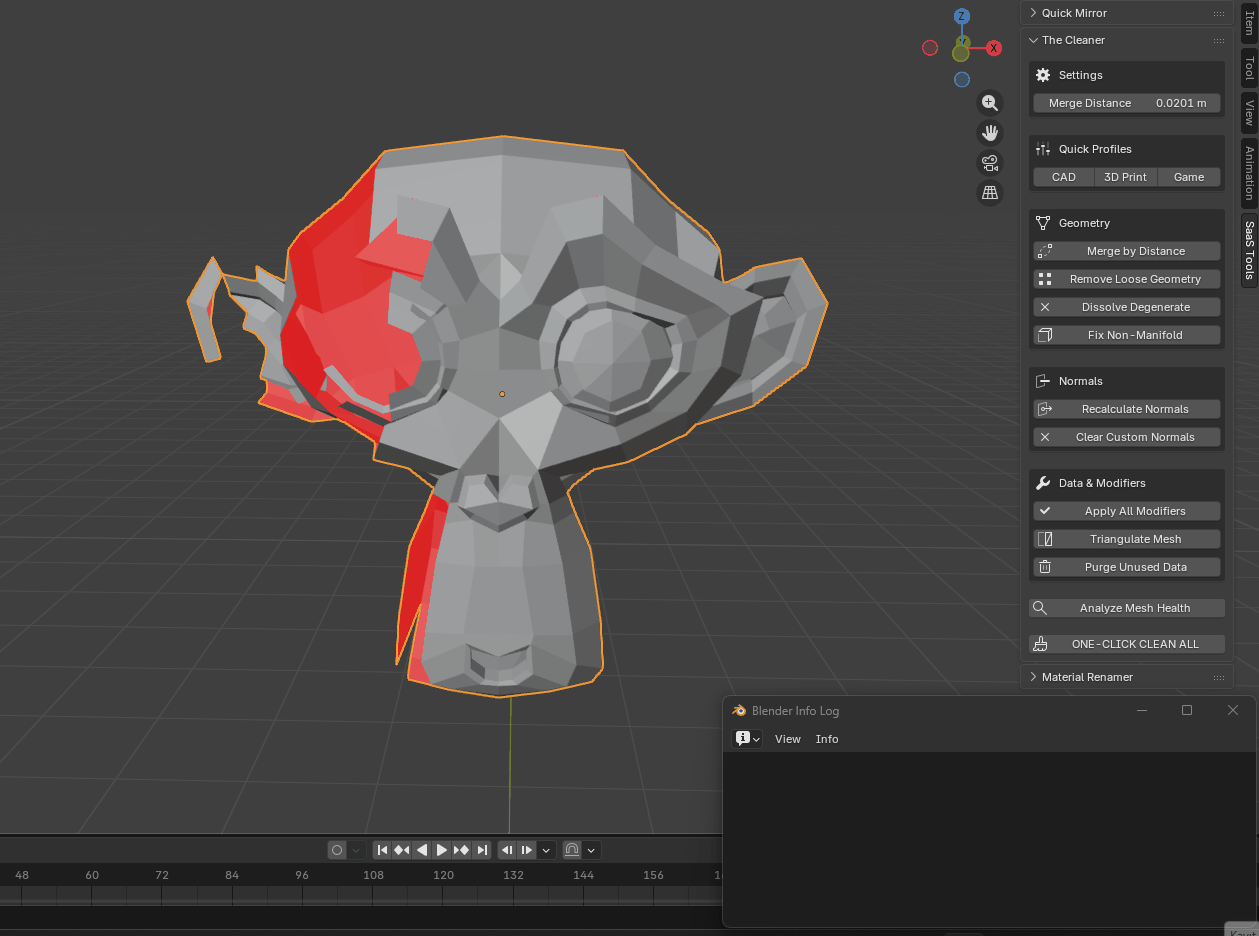Click the Normals section icon
1259x936 pixels.
click(x=1043, y=381)
